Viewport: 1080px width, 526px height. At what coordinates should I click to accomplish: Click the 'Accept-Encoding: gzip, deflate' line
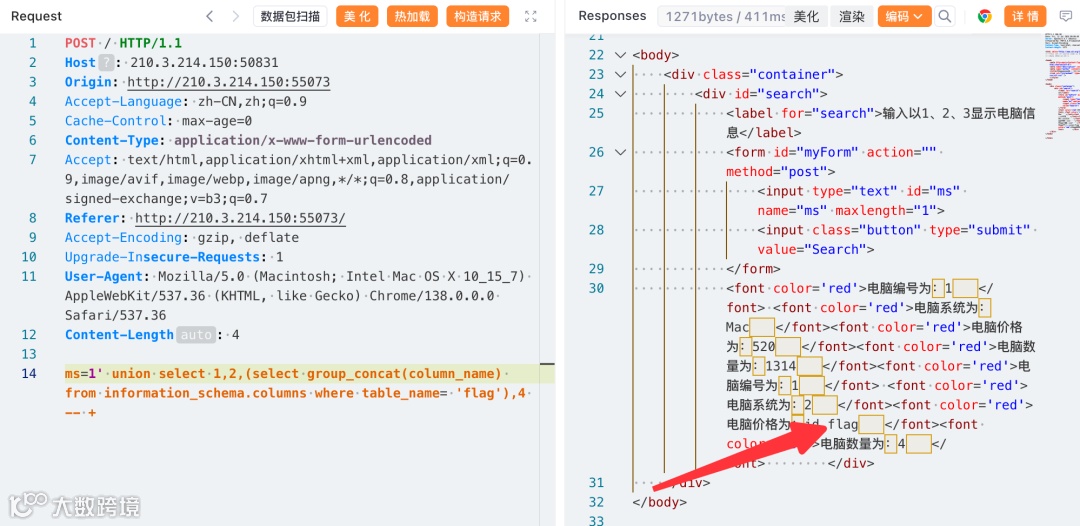click(182, 238)
